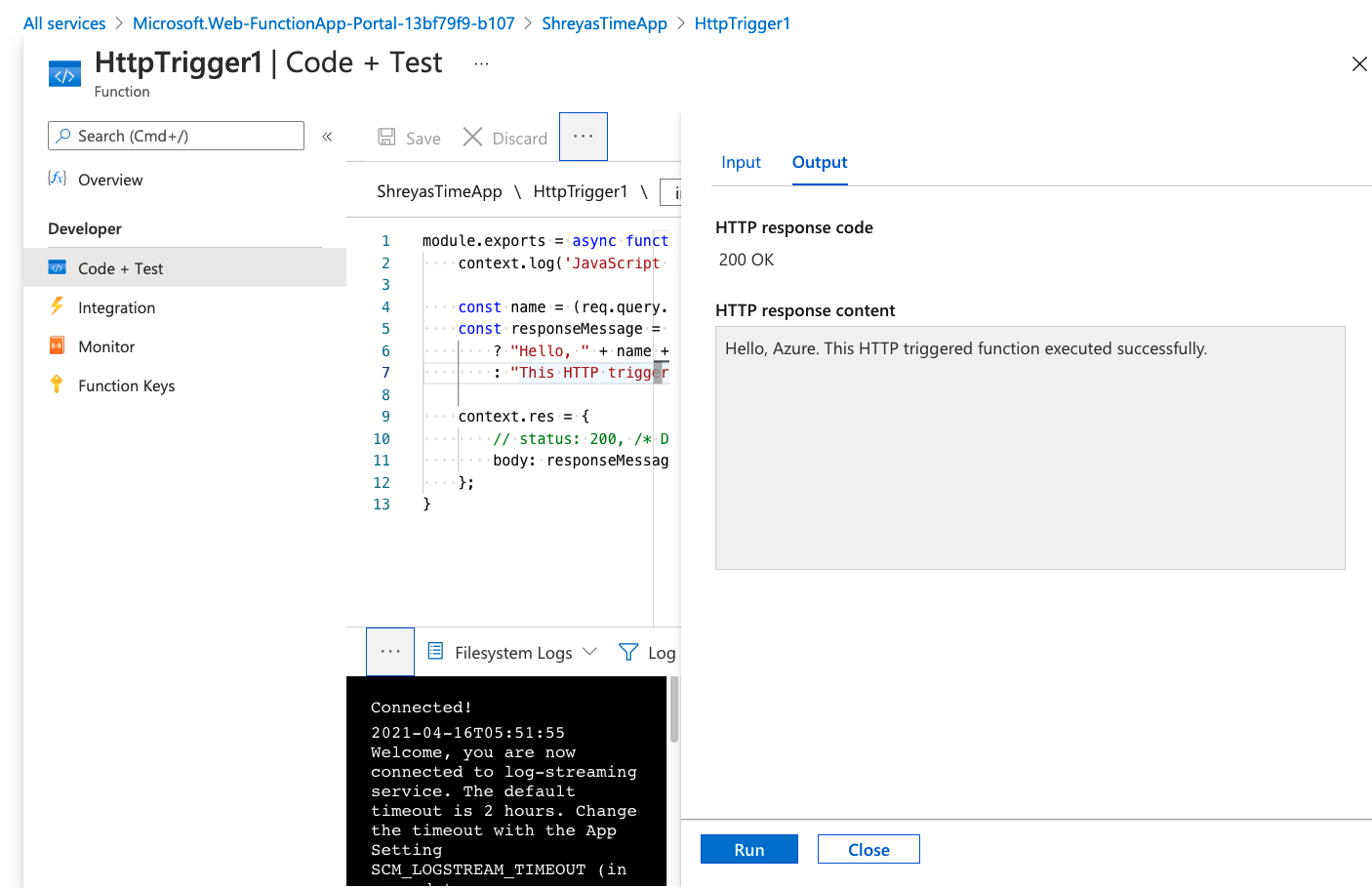
Task: Click the Connected! log message
Action: tap(422, 707)
